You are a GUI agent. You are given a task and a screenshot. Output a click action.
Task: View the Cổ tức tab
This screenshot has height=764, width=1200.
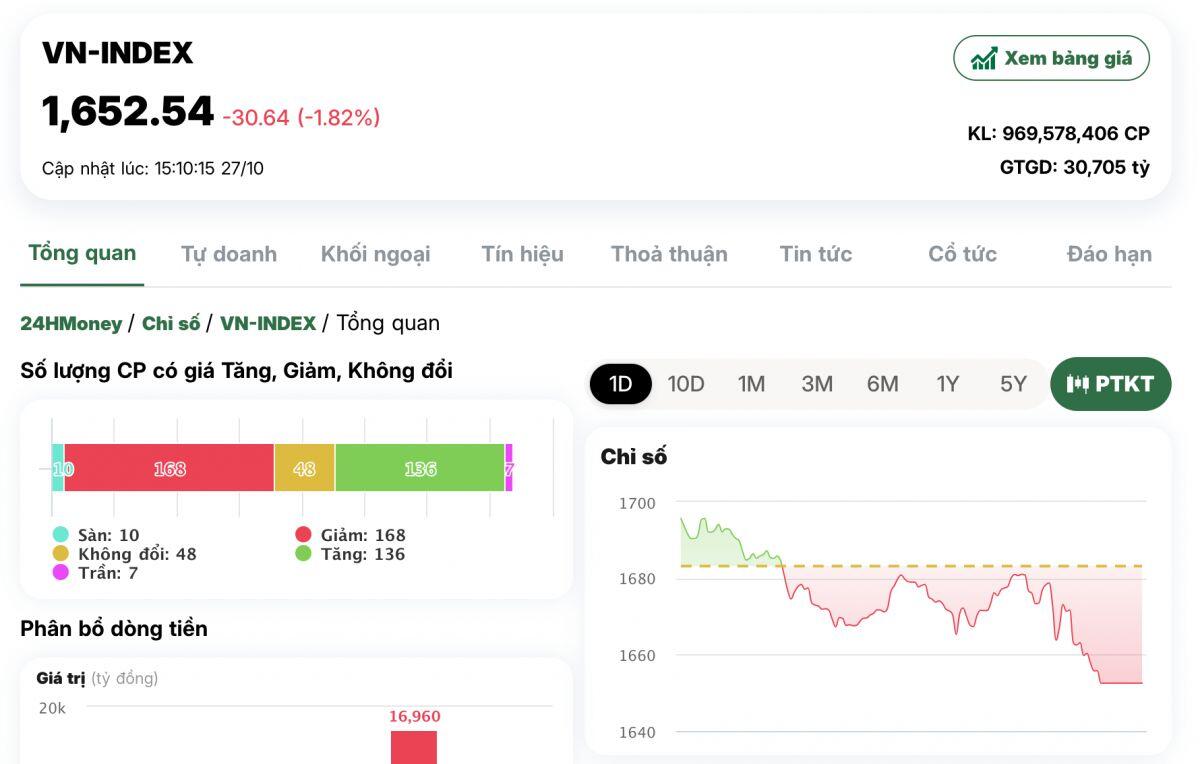tap(962, 254)
